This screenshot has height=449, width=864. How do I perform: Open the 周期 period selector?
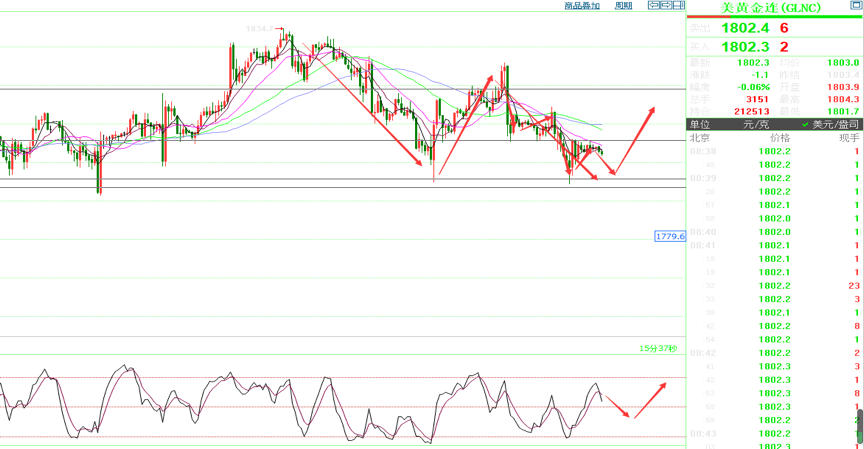(623, 6)
